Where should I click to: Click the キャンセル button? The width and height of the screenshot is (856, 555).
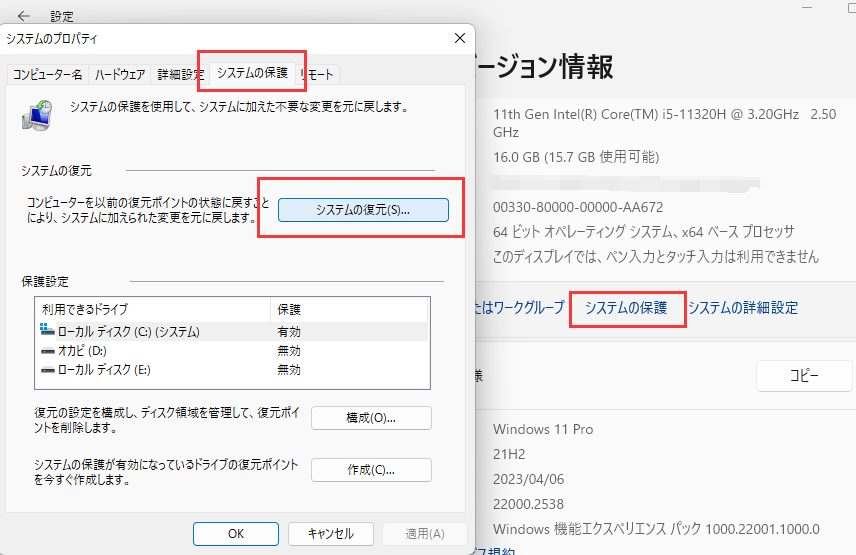[x=331, y=534]
